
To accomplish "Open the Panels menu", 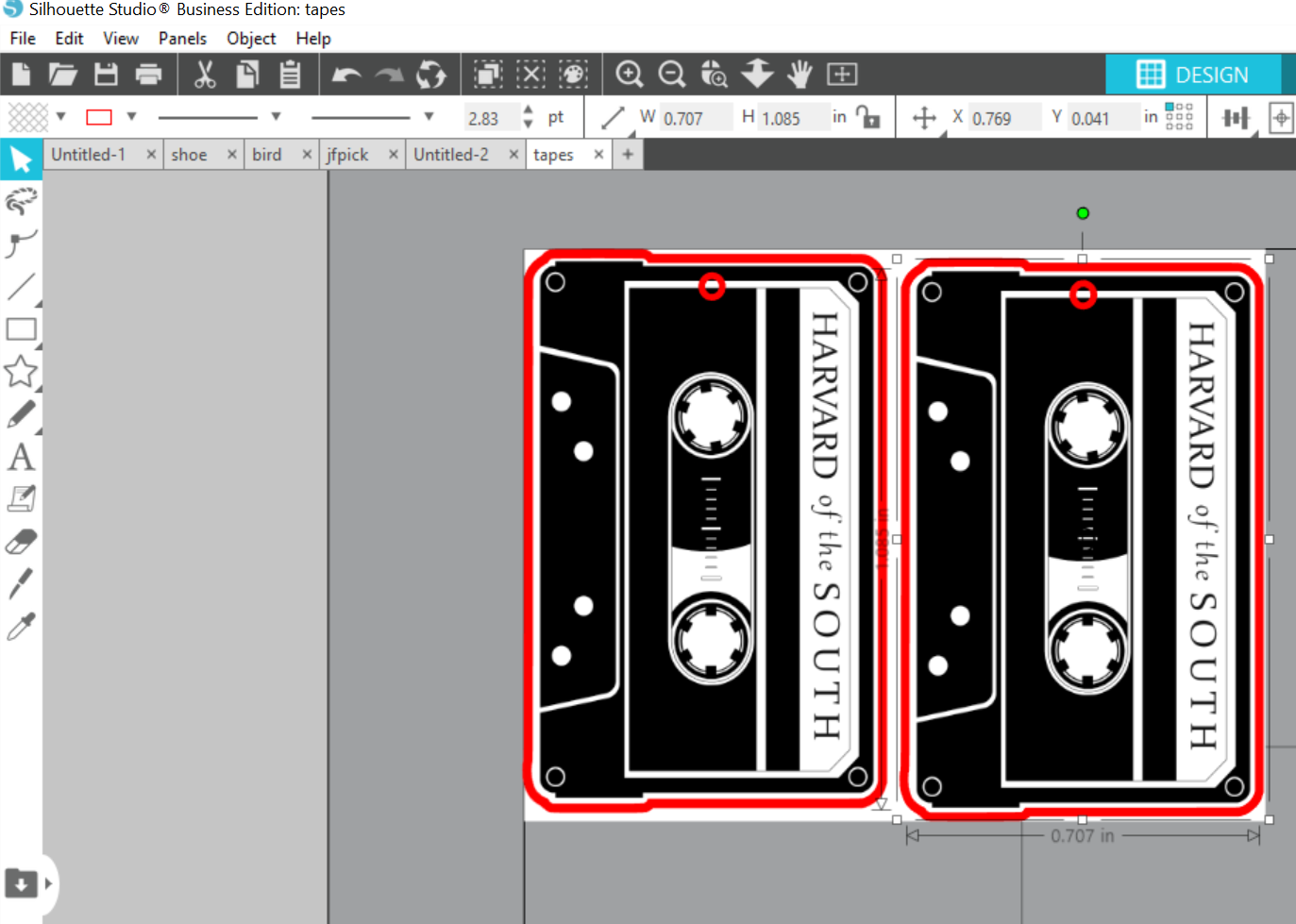I will tap(182, 39).
